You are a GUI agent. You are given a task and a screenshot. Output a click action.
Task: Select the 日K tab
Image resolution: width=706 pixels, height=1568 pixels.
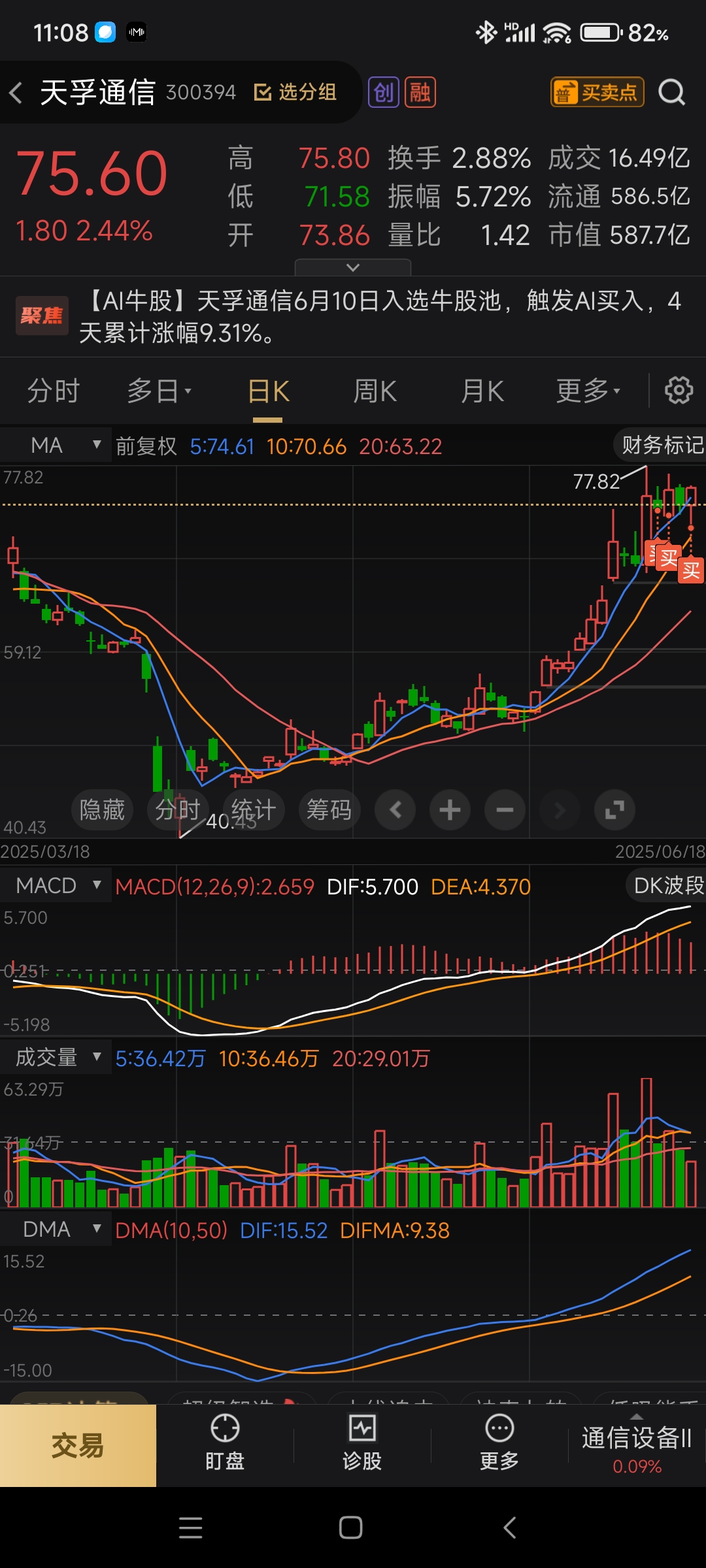tap(269, 391)
